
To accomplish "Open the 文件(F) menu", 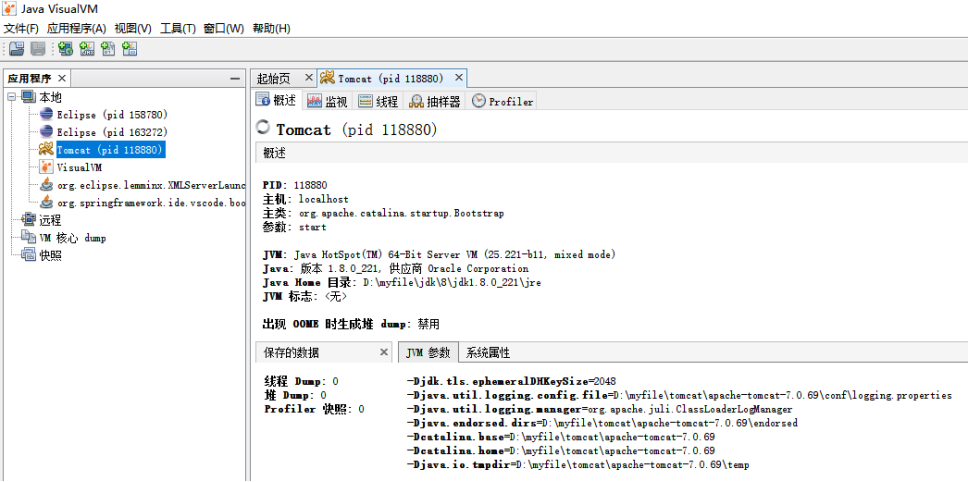I will 21,28.
